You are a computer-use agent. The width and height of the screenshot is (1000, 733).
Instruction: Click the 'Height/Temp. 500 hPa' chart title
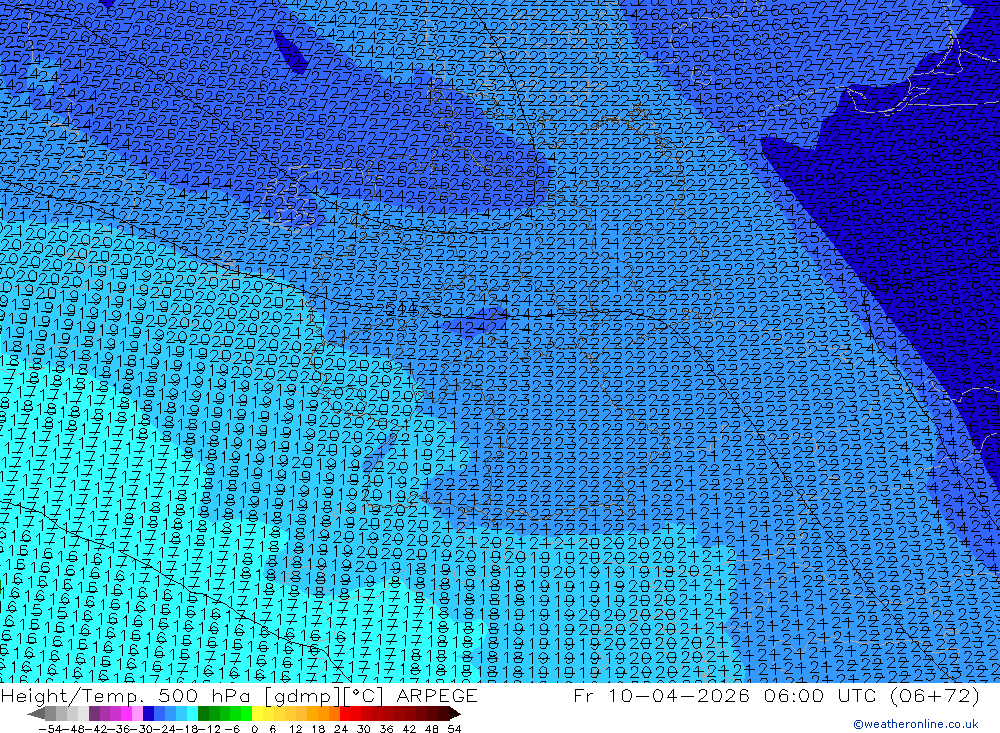pyautogui.click(x=125, y=695)
